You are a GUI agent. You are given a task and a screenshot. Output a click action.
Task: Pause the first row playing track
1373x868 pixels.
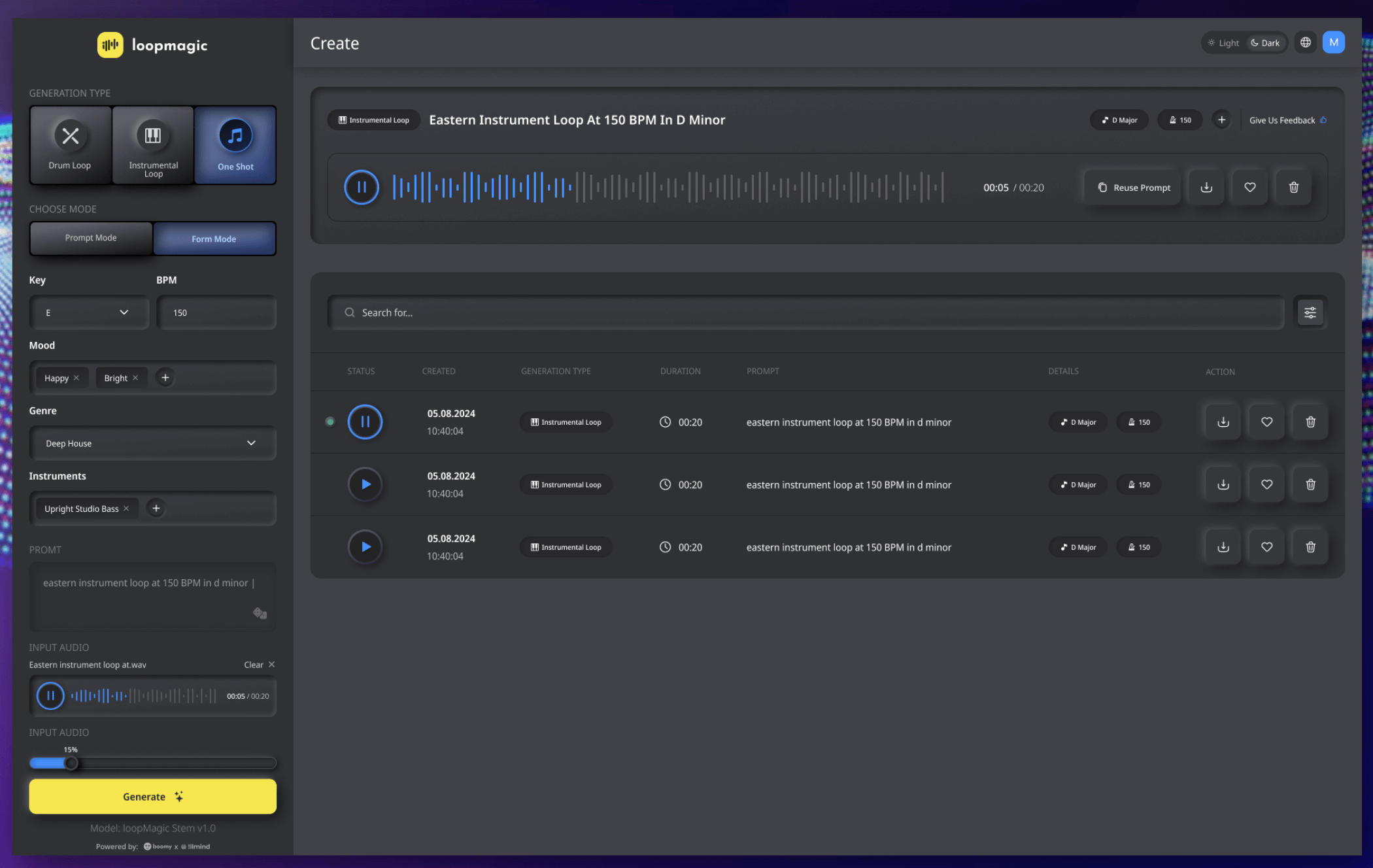(365, 422)
